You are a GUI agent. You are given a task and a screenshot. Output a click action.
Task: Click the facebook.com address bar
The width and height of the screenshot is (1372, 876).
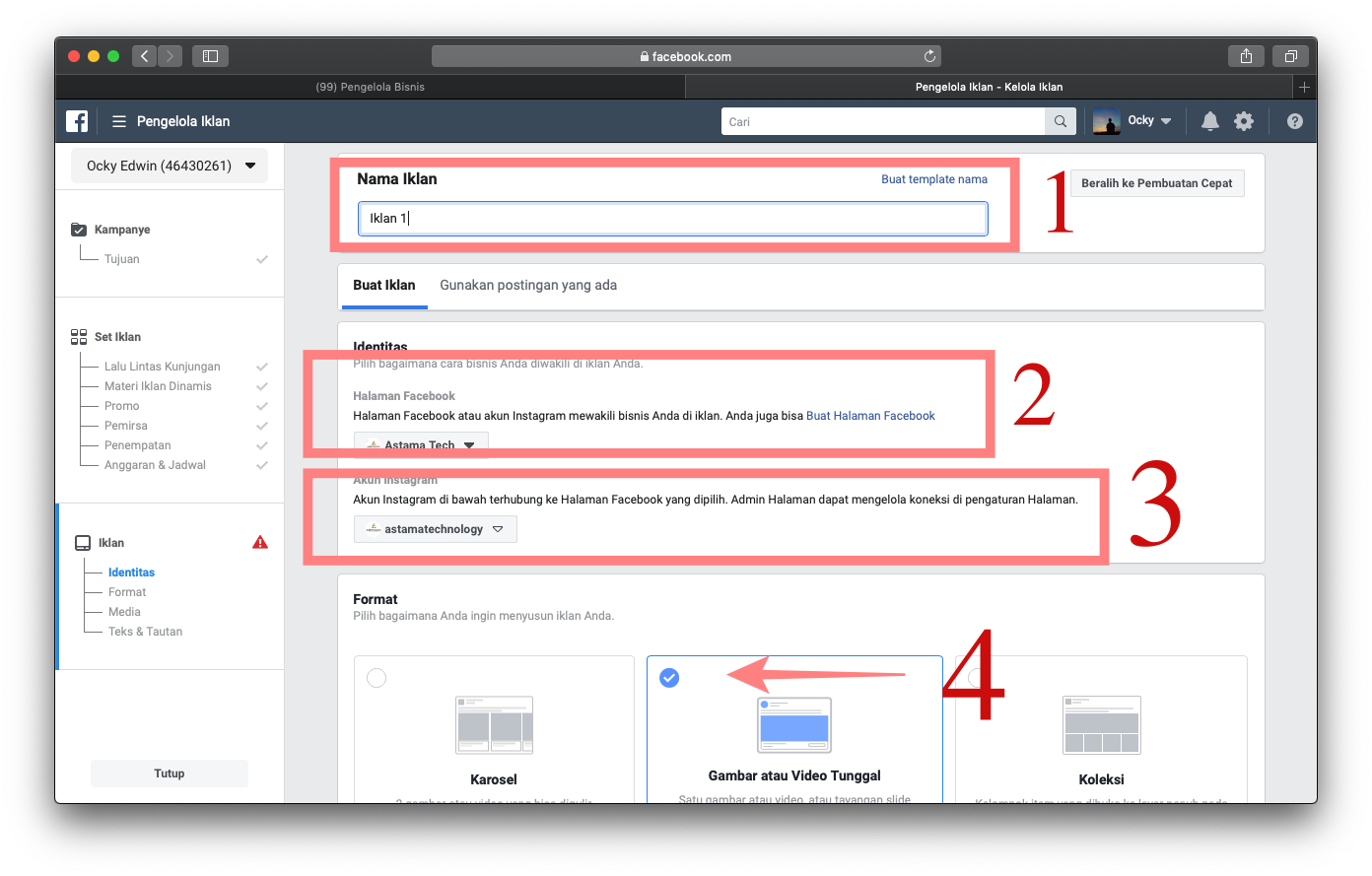(686, 56)
